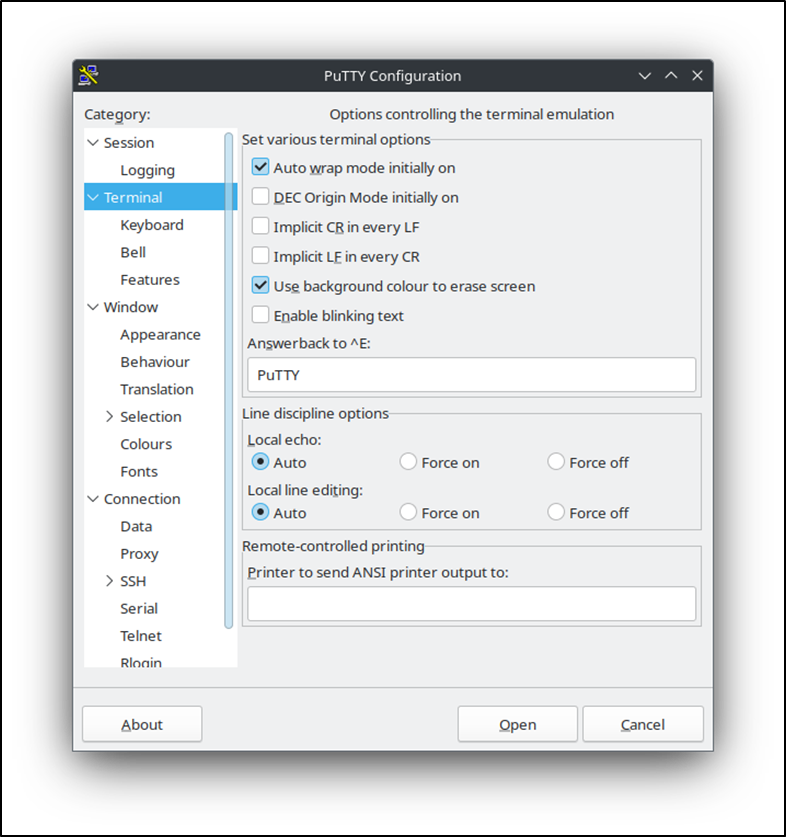The width and height of the screenshot is (786, 837).
Task: Open the Behaviour category
Action: coord(155,362)
